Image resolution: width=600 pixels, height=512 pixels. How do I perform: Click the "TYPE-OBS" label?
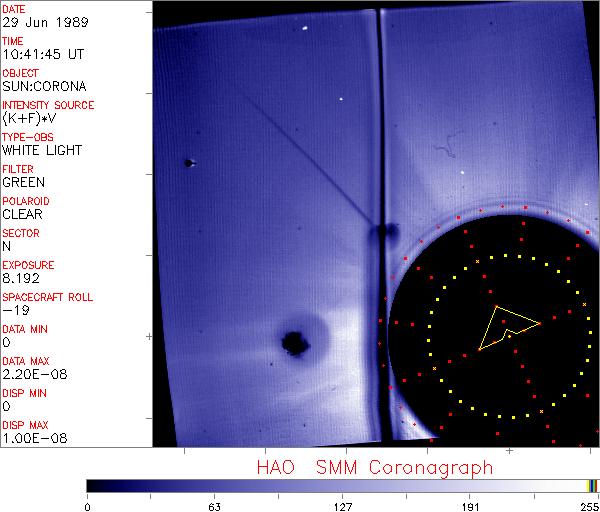[28, 137]
